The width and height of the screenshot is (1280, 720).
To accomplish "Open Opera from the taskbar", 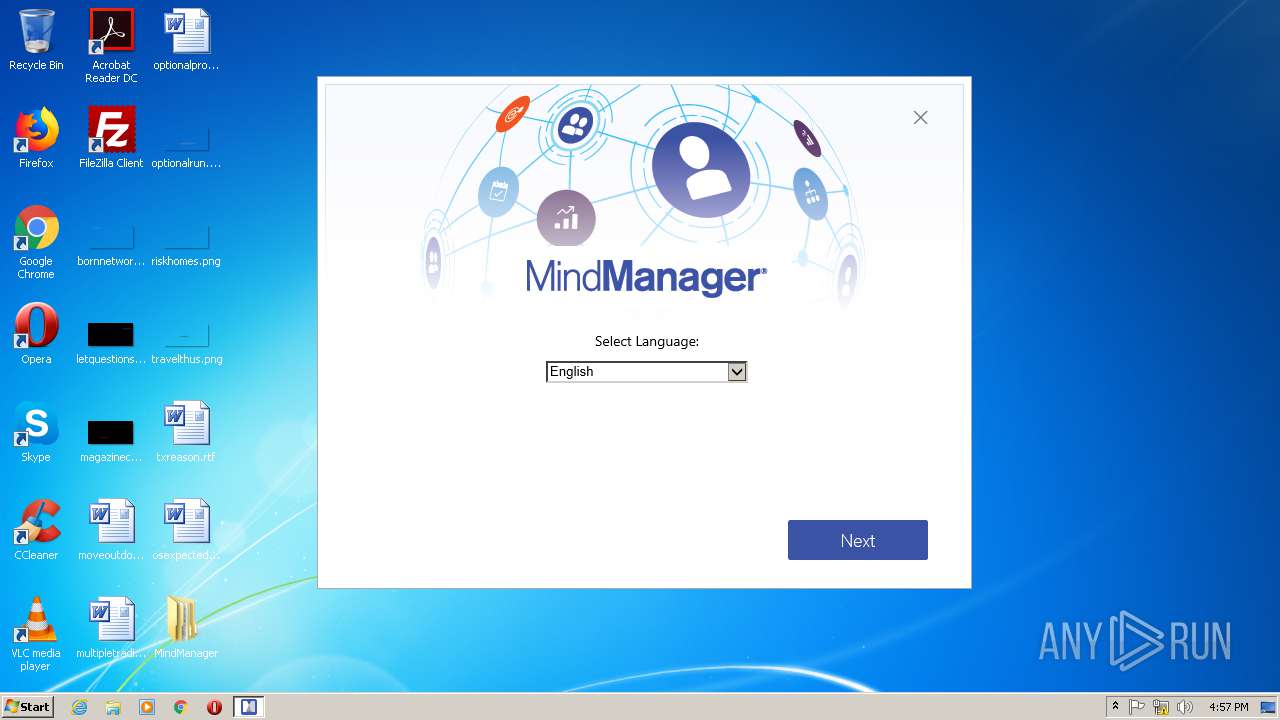I will point(214,707).
